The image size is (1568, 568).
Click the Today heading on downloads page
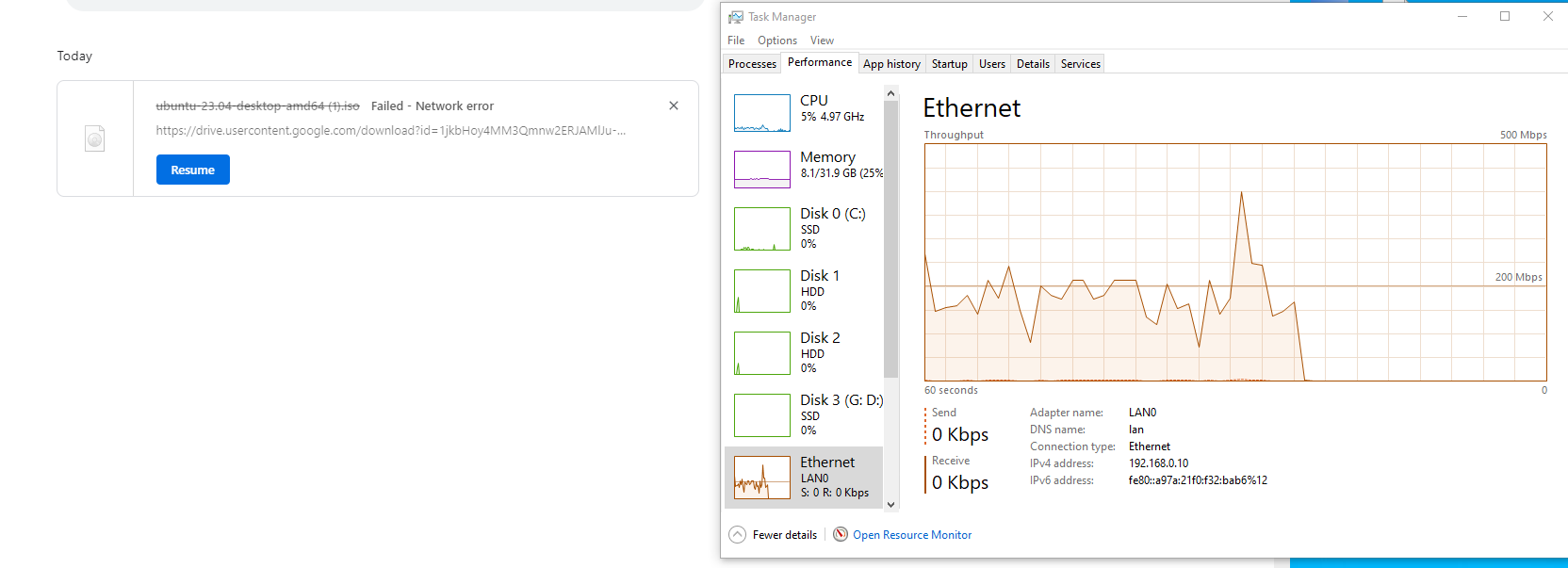[x=74, y=56]
